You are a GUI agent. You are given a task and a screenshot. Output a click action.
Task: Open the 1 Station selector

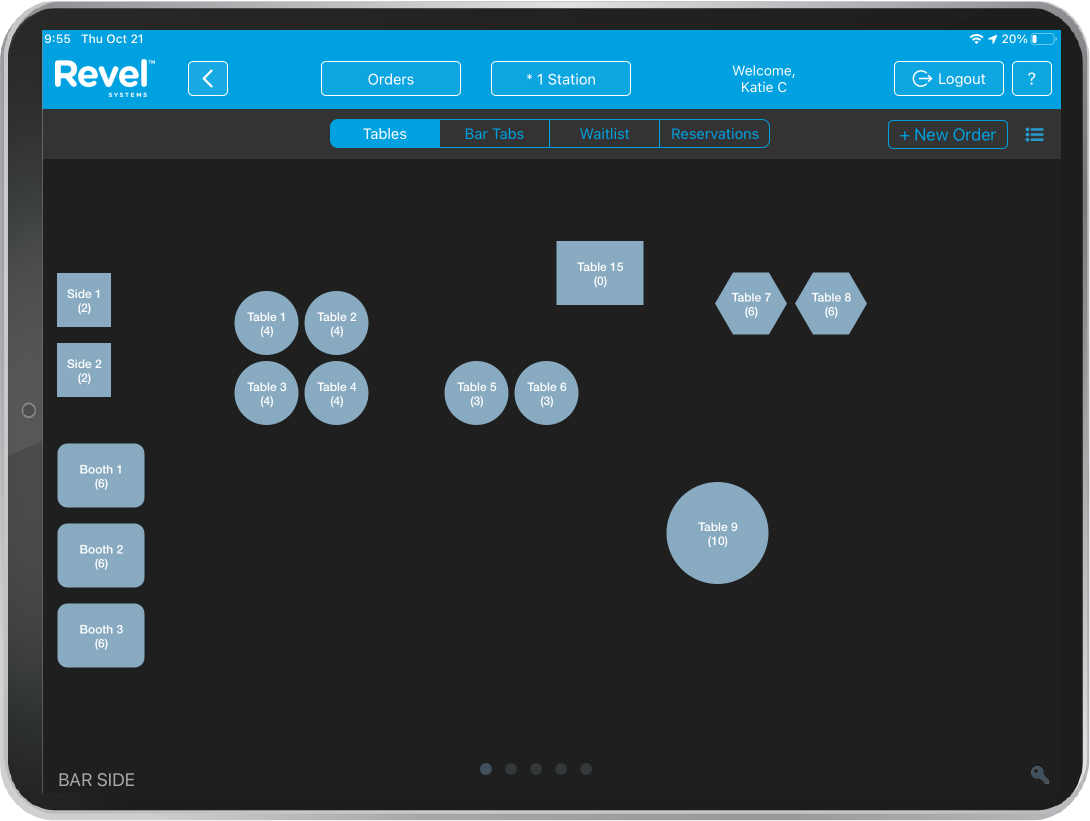[x=560, y=79]
